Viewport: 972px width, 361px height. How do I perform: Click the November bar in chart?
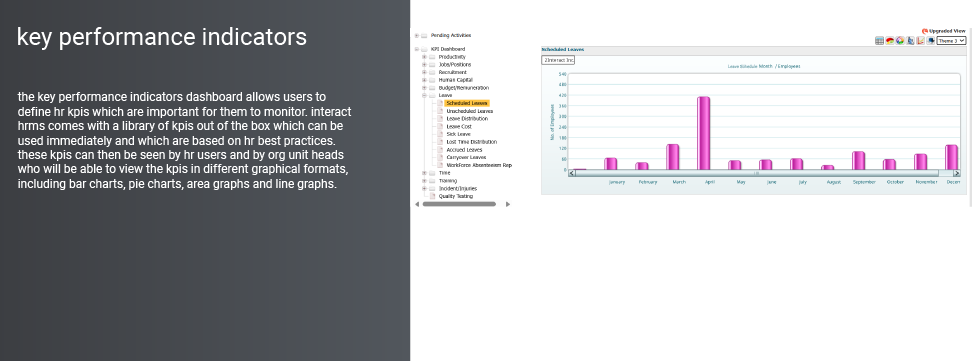coord(921,162)
